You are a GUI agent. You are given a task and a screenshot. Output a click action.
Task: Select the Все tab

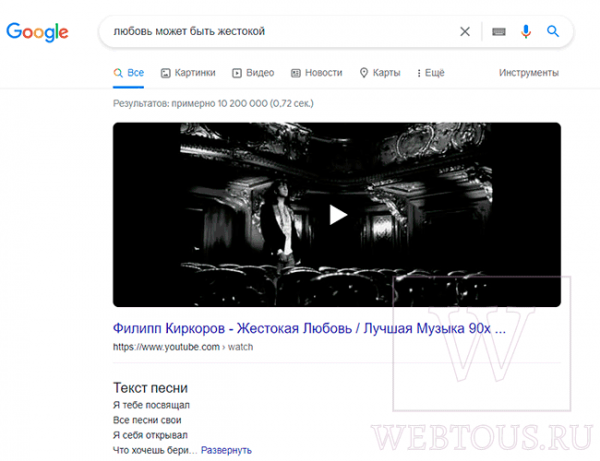[129, 73]
